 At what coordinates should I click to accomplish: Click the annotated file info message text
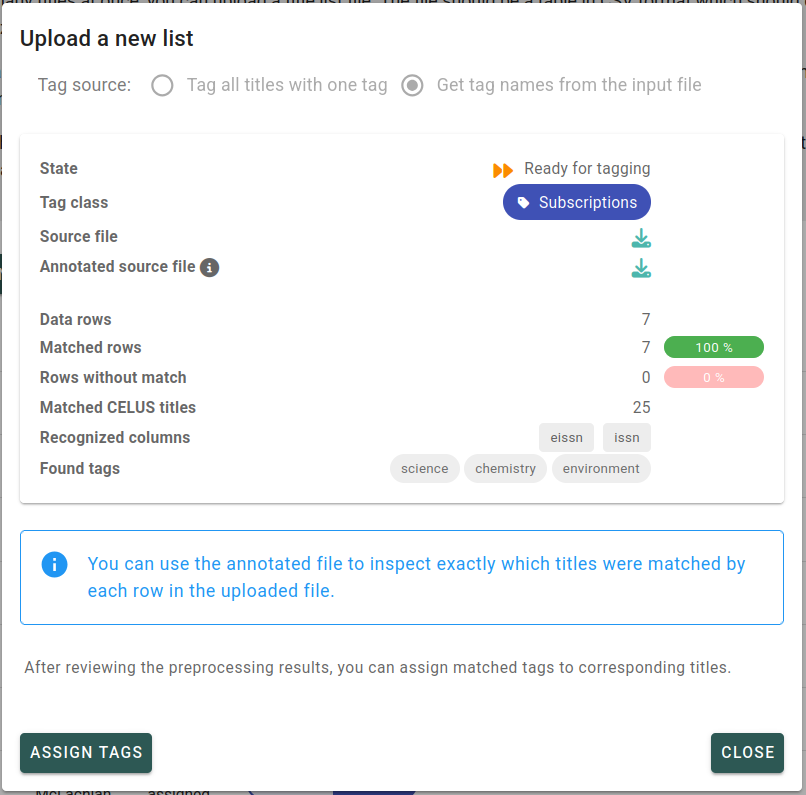pyautogui.click(x=416, y=577)
